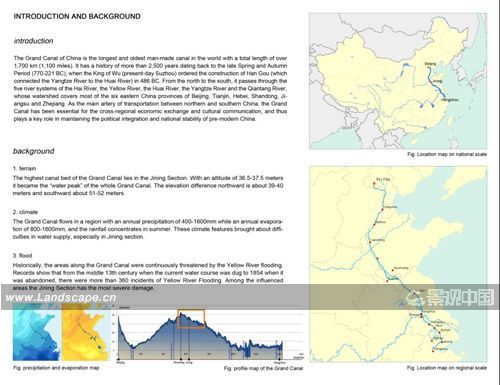Click caption 'Fig. Location map on national scale'
500x385 pixels.
[x=447, y=154]
